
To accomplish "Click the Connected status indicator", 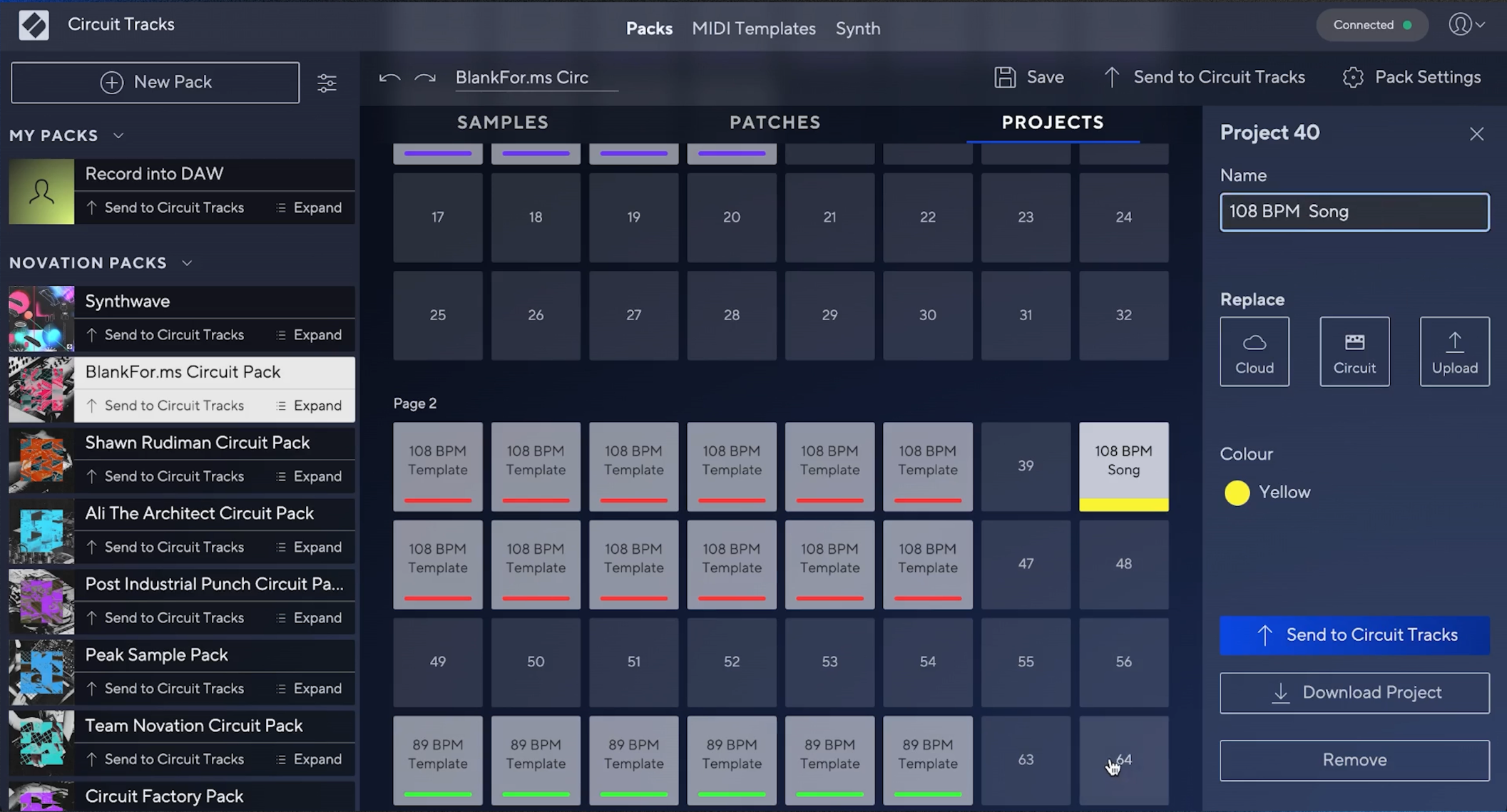I will (1371, 25).
